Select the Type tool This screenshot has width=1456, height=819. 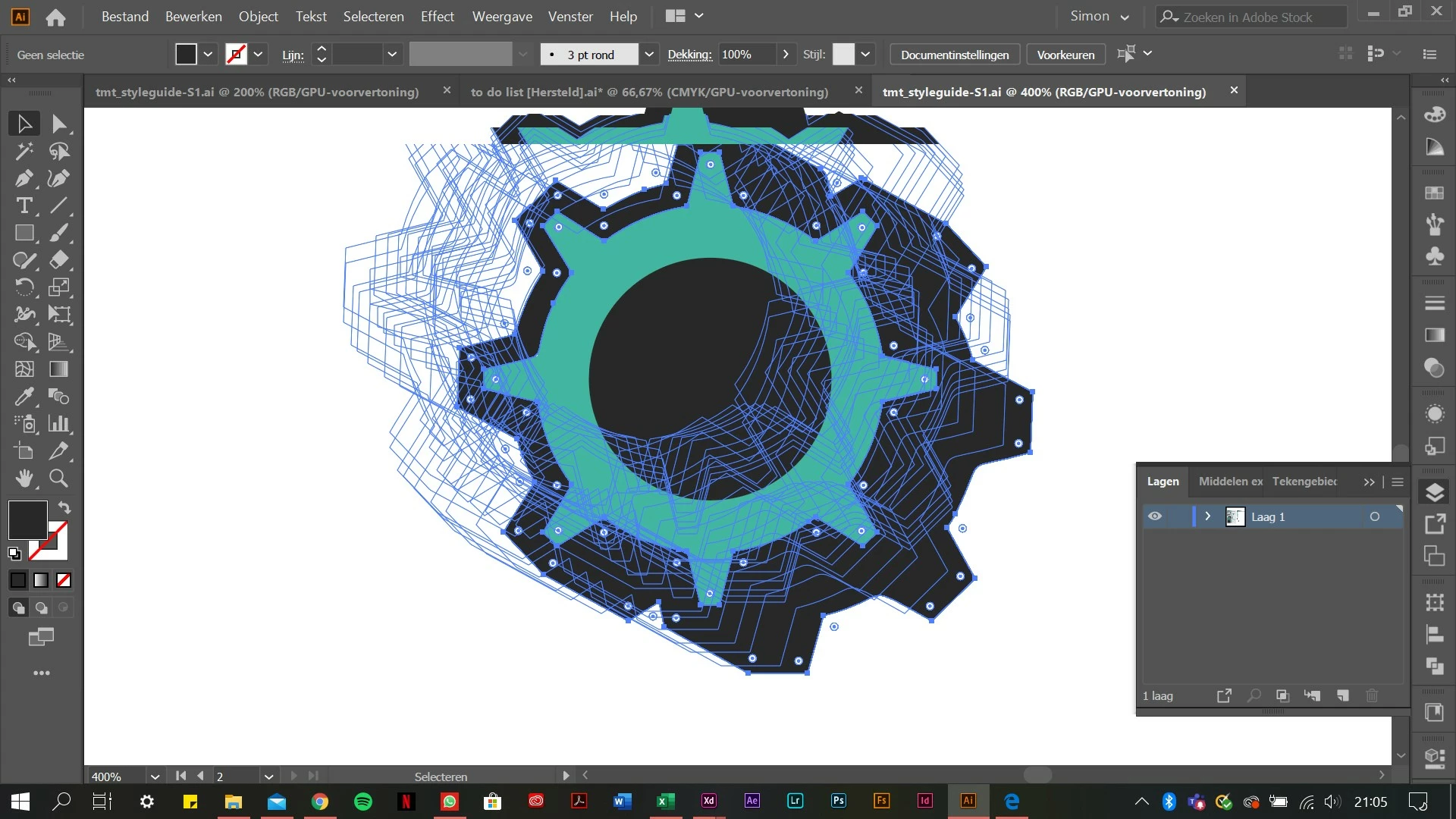click(x=24, y=206)
